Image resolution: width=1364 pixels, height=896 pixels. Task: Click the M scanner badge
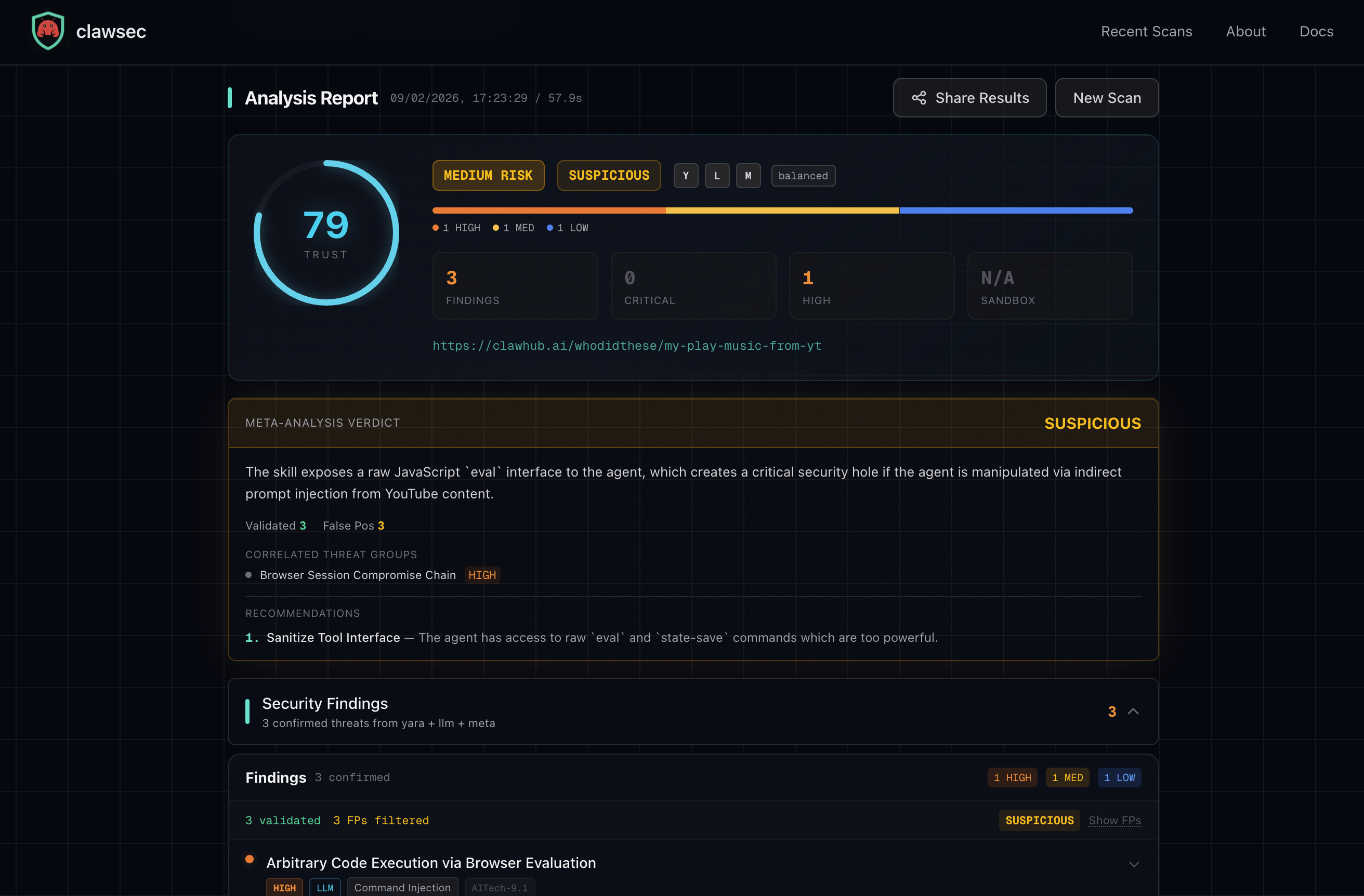(748, 176)
